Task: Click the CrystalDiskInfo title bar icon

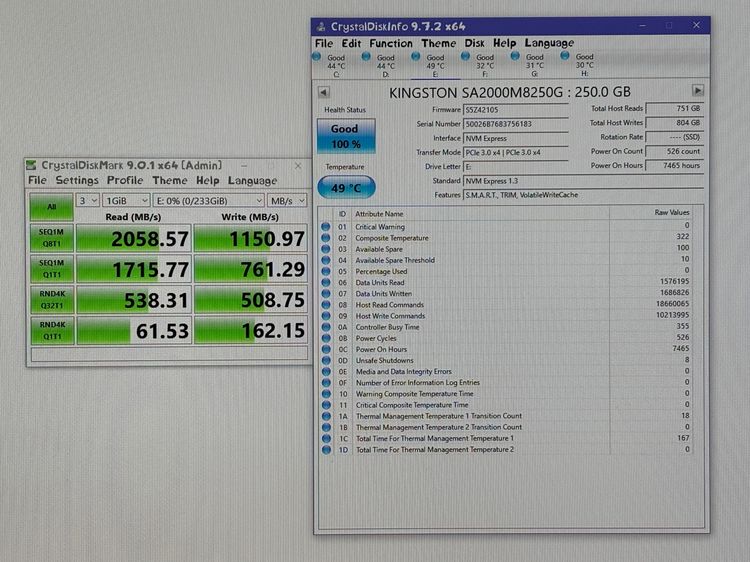Action: (321, 27)
